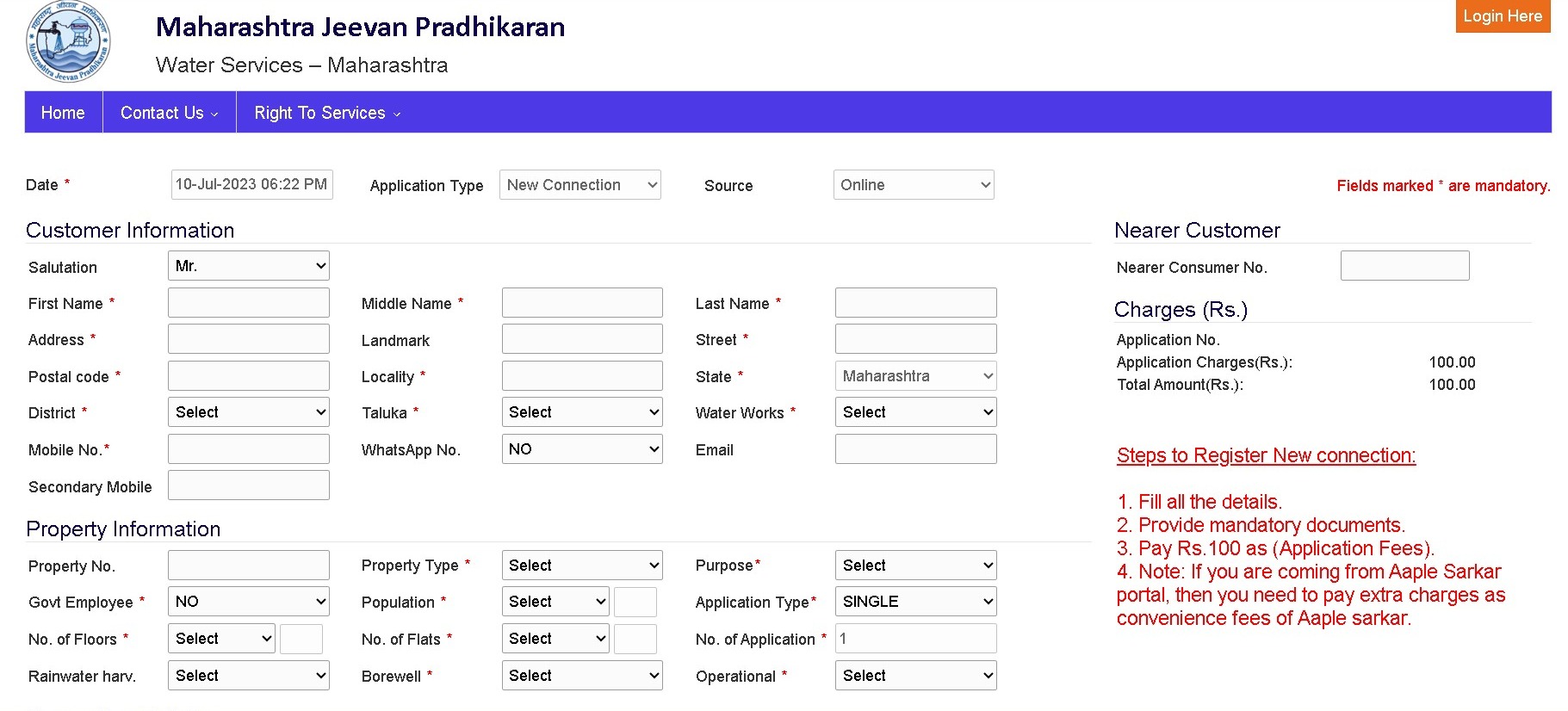Open the SINGLE Application Type dropdown

(916, 602)
